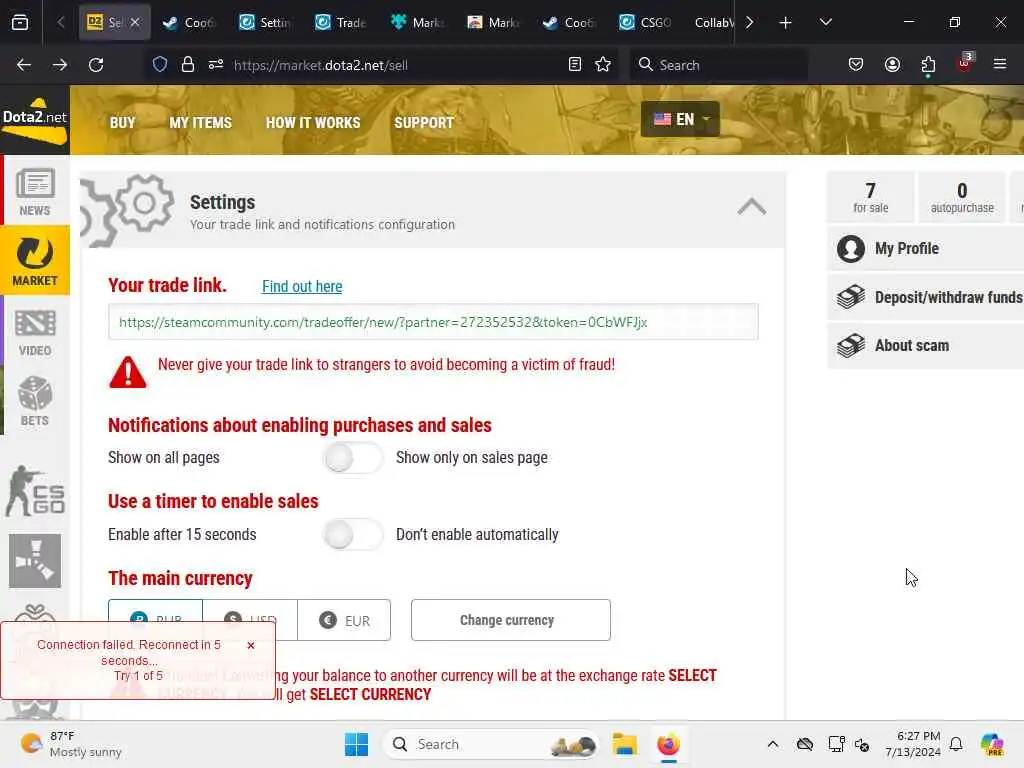Open the News section in sidebar
1024x768 pixels.
pos(35,191)
